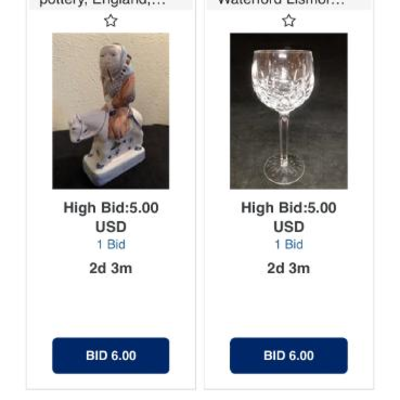Click the 2d 3m time remaining on the wine glass

coord(289,268)
